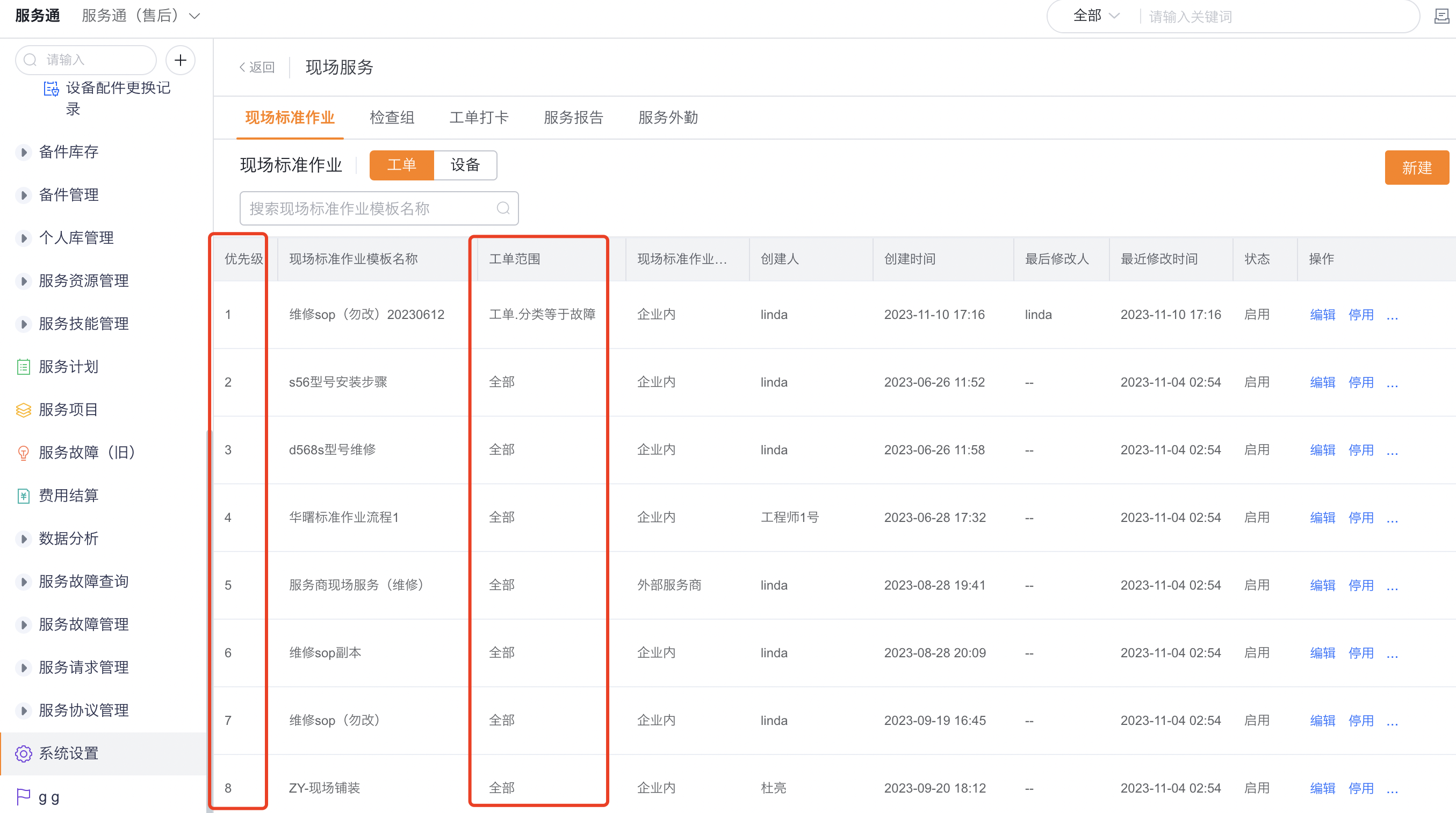This screenshot has width=1456, height=813.
Task: Select the 工单 view toggle
Action: coord(401,165)
